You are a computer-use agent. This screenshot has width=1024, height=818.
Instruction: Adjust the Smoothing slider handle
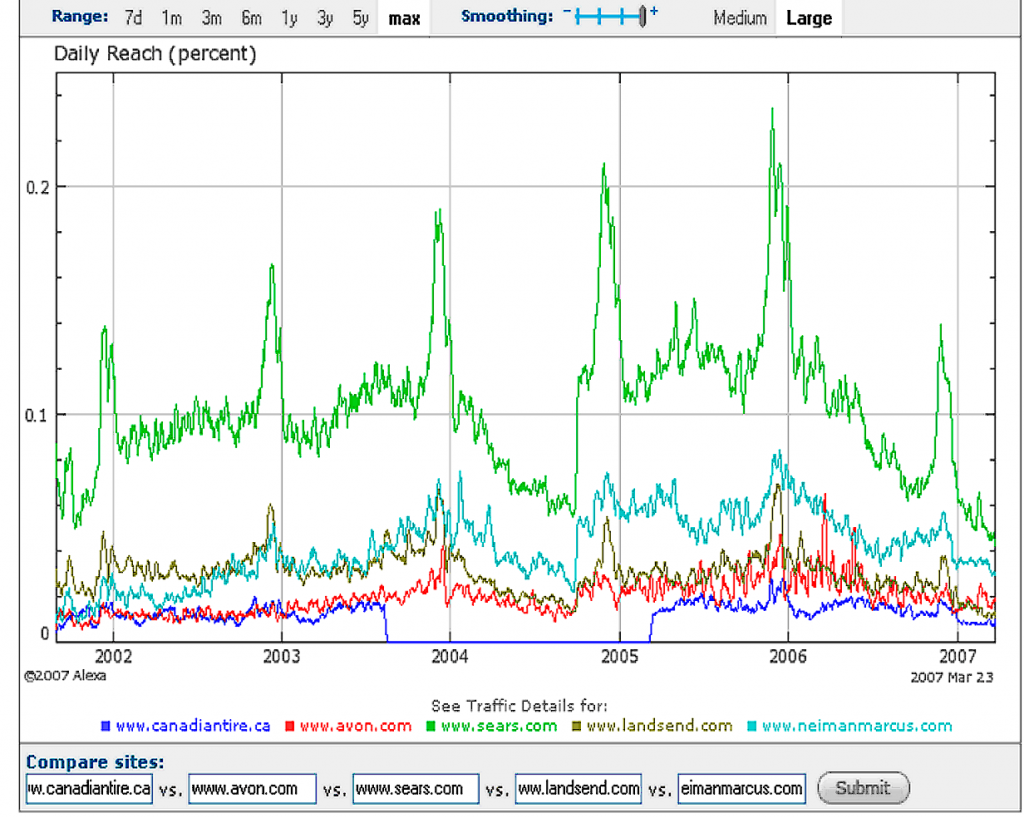(642, 15)
